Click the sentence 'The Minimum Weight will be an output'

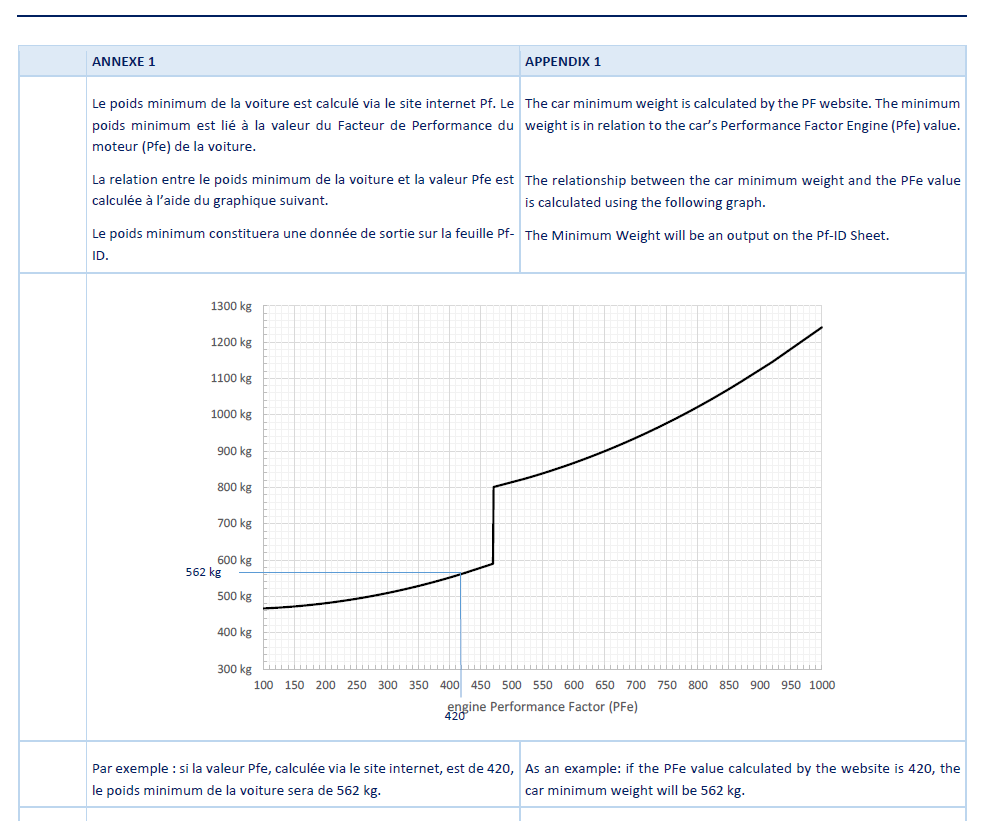coord(706,236)
